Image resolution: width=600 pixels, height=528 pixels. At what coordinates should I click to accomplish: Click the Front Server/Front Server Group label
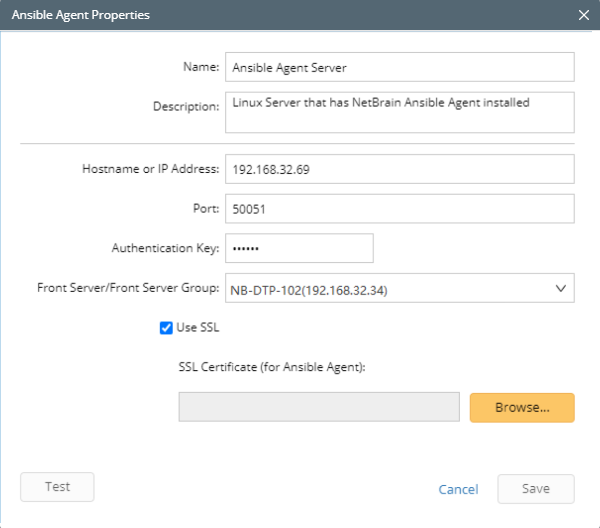coord(128,288)
